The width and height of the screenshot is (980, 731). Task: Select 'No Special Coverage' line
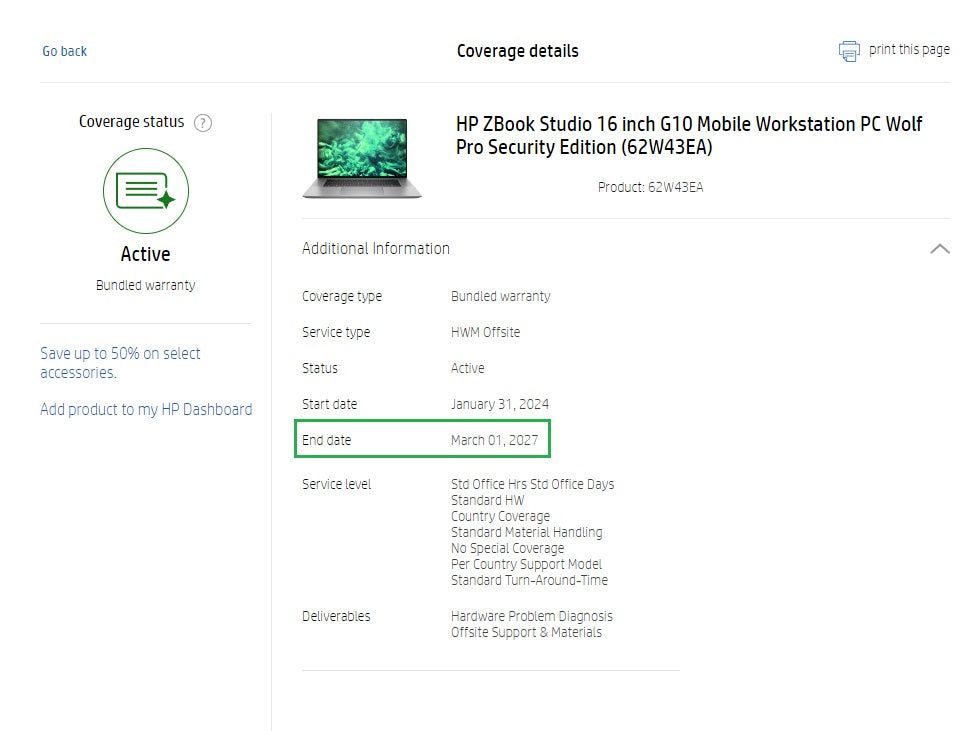pos(508,548)
